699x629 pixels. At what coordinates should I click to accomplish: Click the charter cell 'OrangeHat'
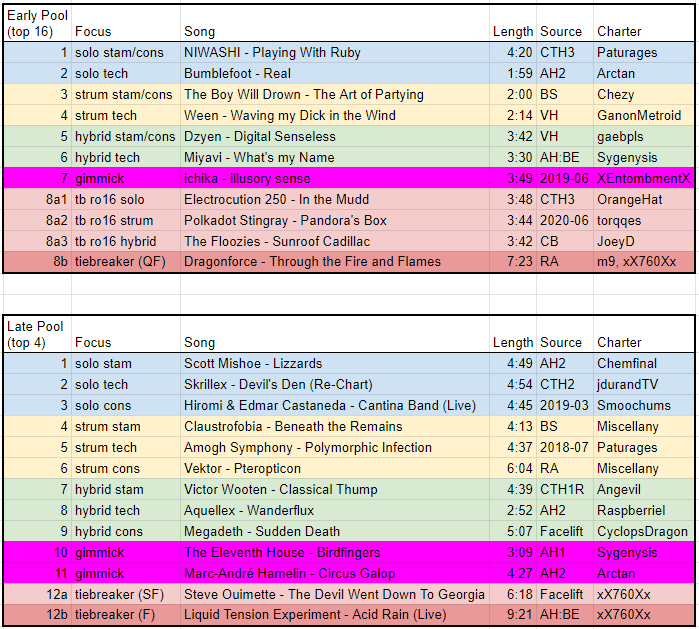click(x=644, y=199)
